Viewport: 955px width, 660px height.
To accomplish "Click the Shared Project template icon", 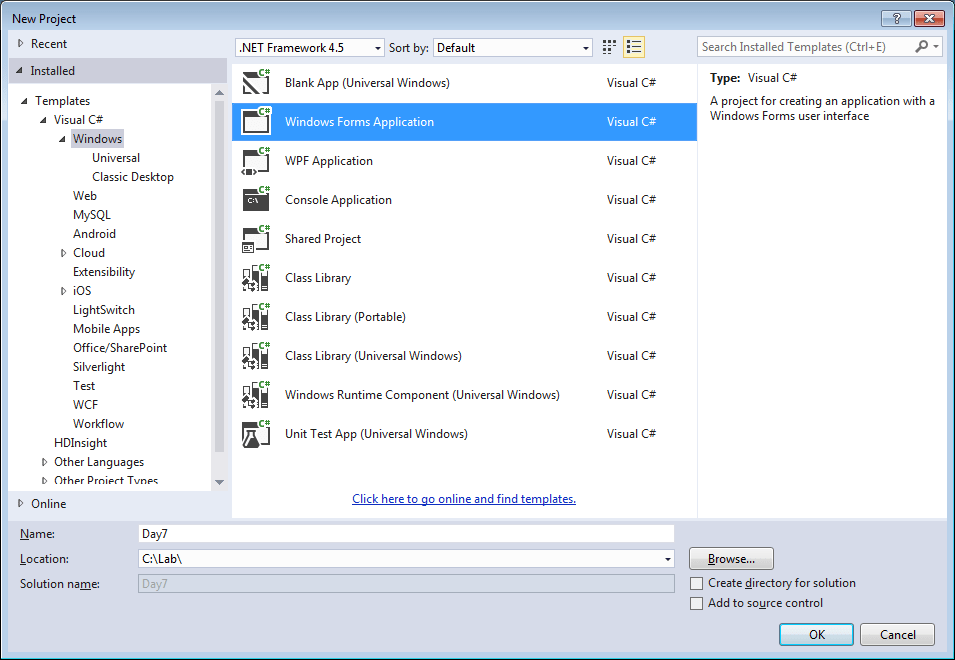I will [x=255, y=238].
